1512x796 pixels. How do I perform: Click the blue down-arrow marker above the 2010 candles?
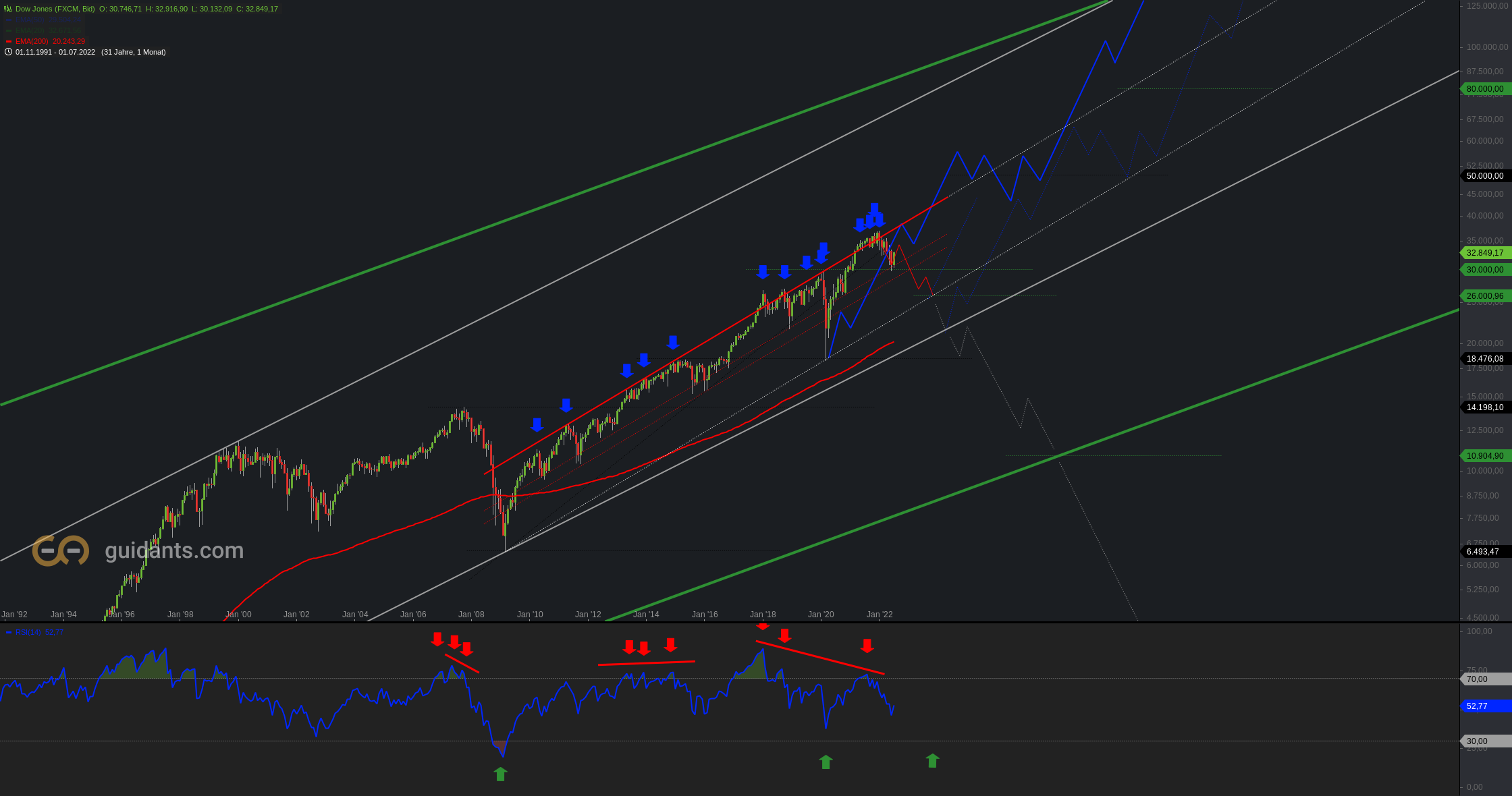pyautogui.click(x=537, y=424)
